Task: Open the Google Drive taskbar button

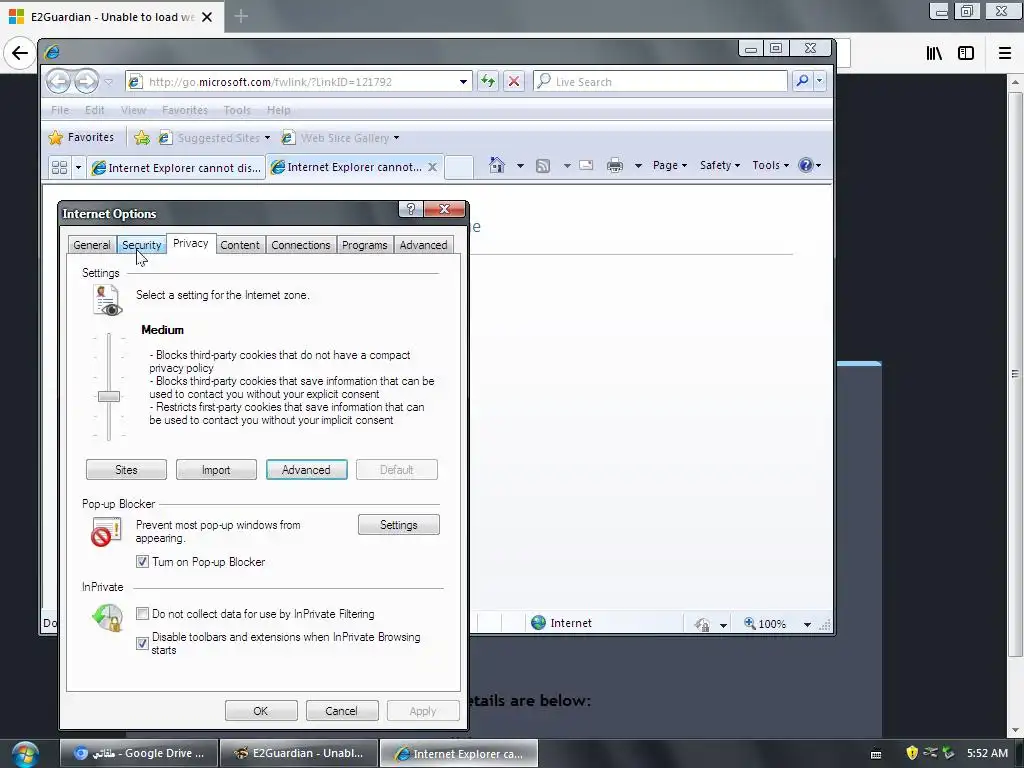Action: [139, 753]
